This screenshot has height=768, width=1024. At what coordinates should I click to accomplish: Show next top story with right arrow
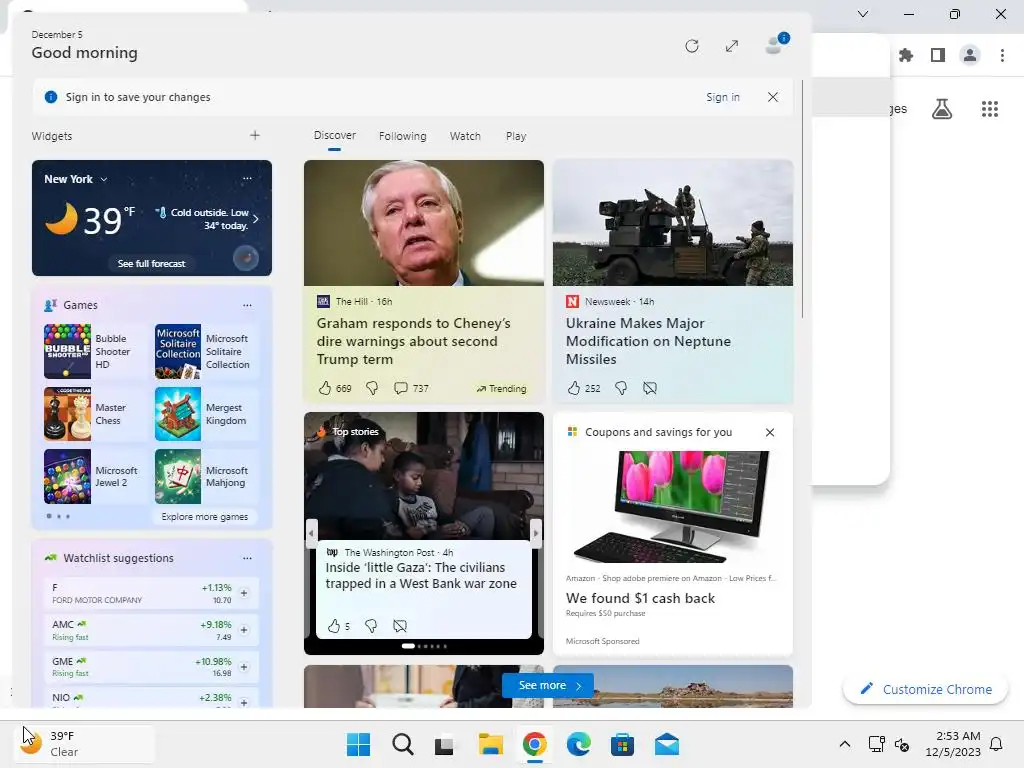pyautogui.click(x=536, y=533)
